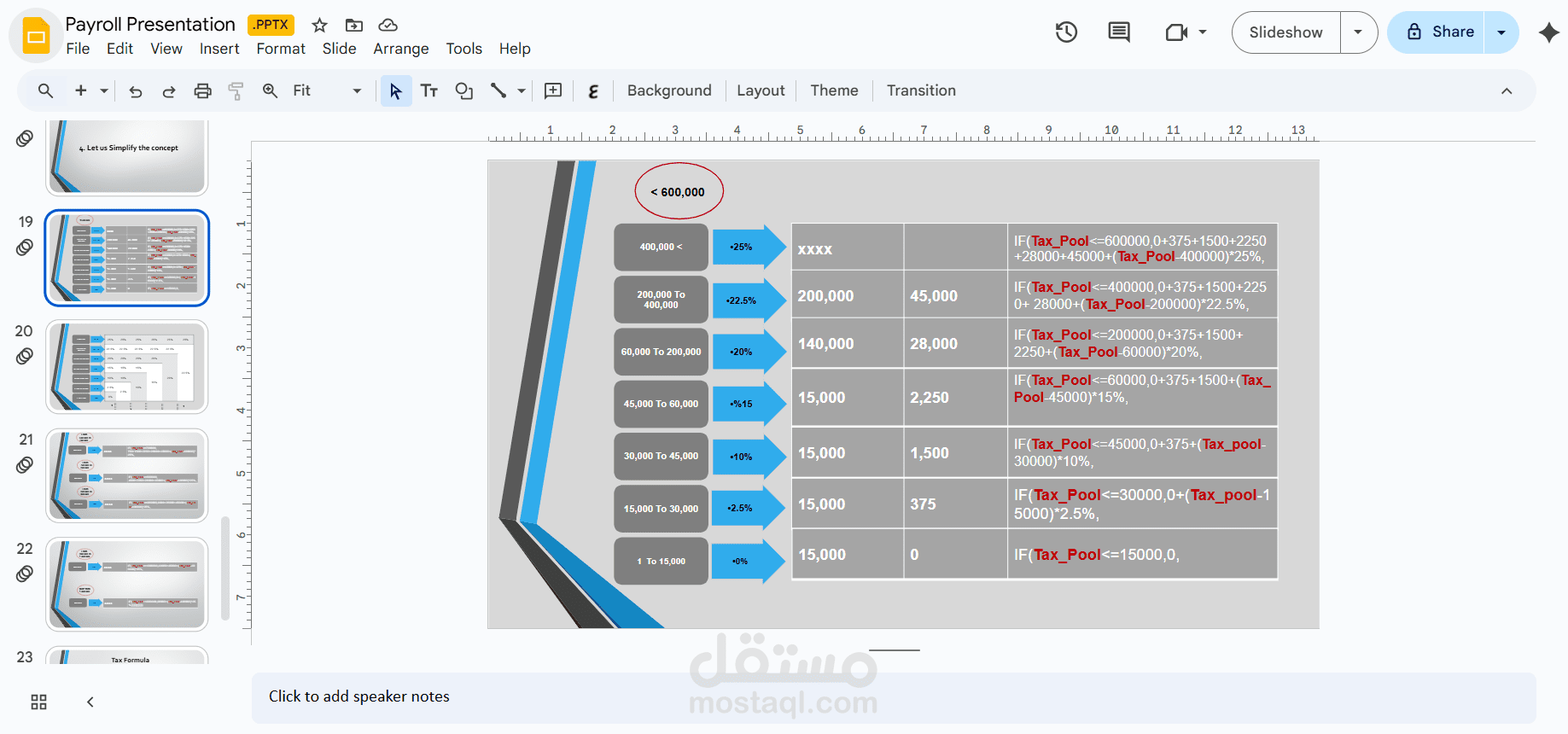Image resolution: width=1568 pixels, height=734 pixels.
Task: Print the presentation
Action: pyautogui.click(x=202, y=90)
